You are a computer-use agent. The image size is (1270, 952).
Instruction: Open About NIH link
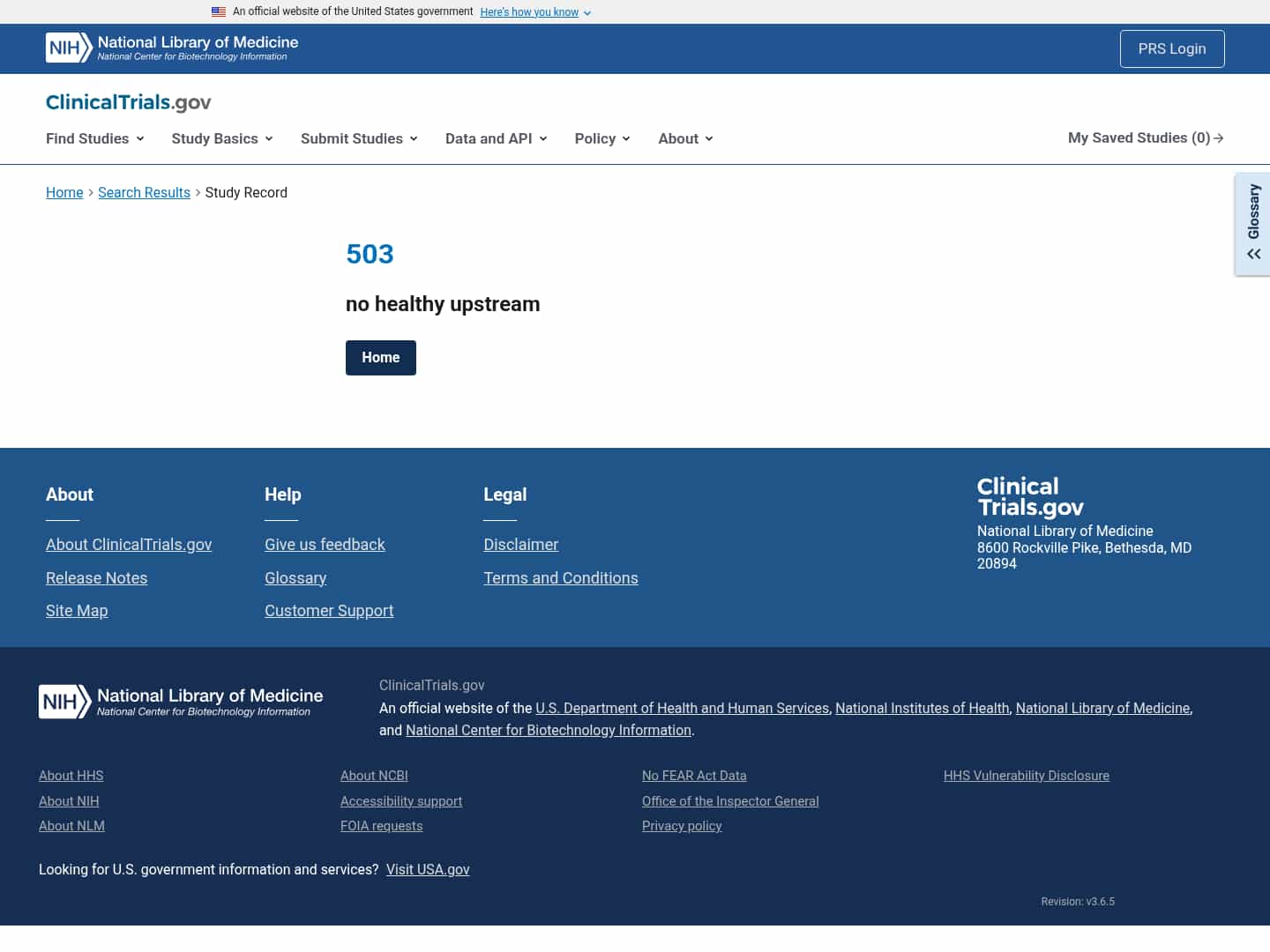pyautogui.click(x=69, y=801)
